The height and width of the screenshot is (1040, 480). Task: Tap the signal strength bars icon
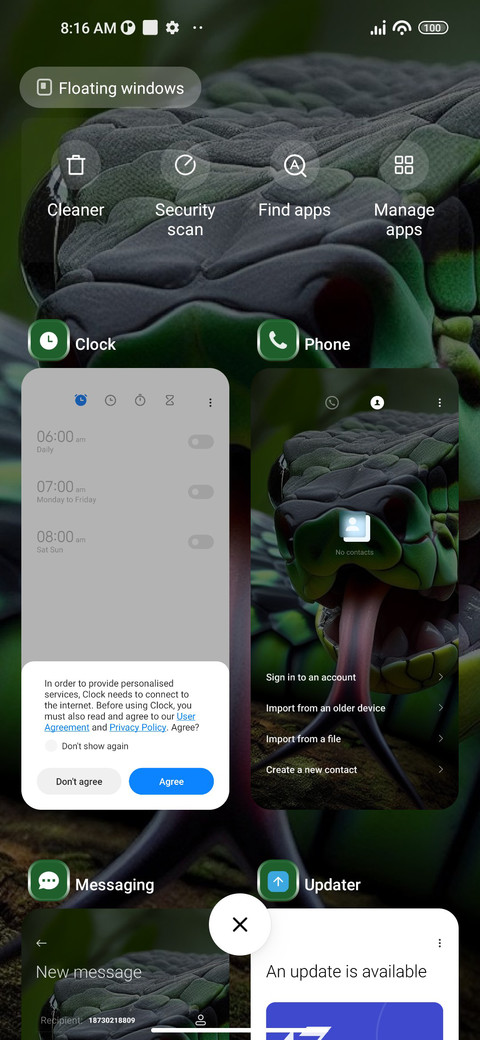[378, 28]
